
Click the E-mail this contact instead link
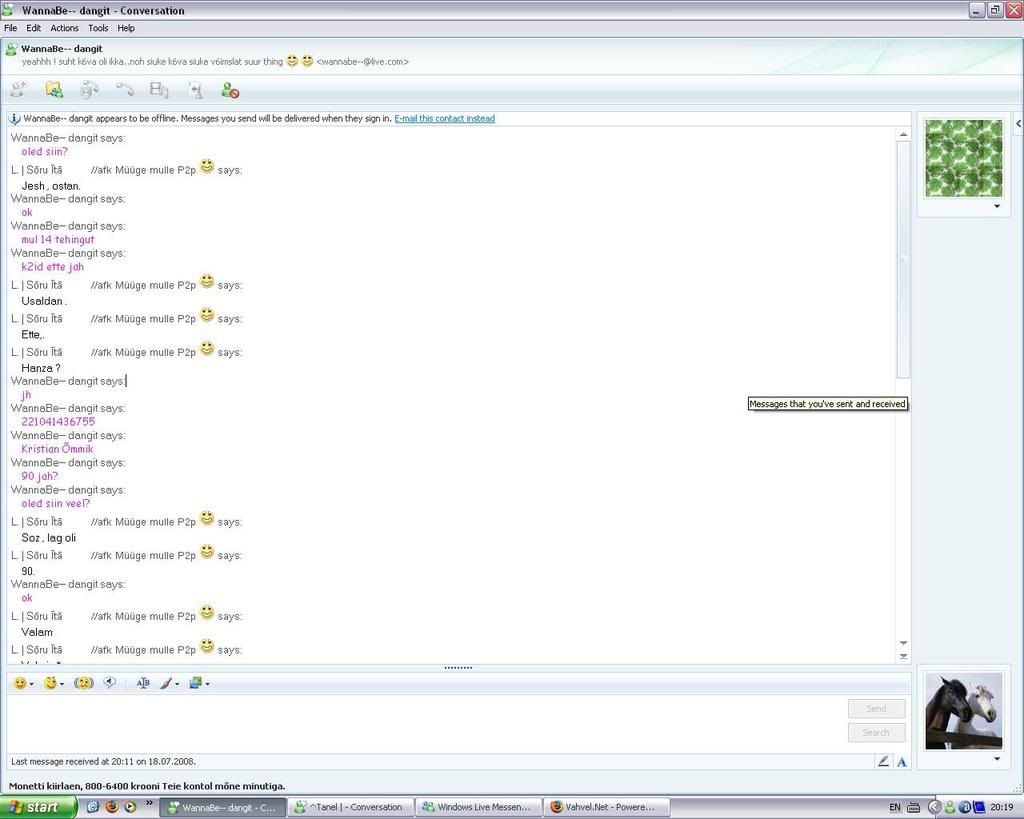(x=444, y=118)
